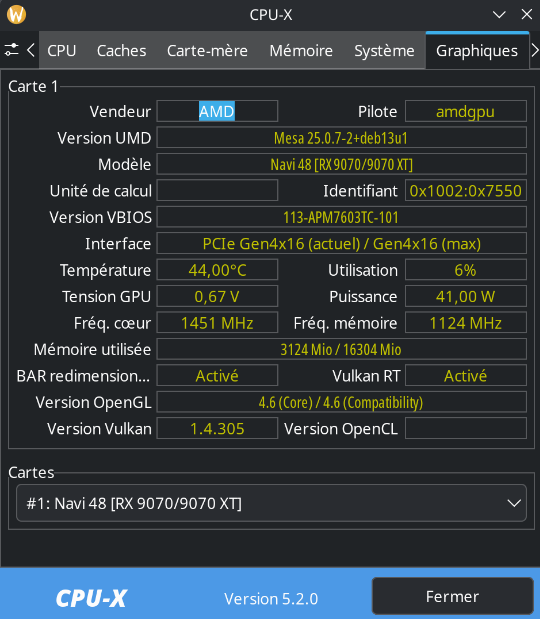Click the CPU-X logo in footer

[91, 598]
